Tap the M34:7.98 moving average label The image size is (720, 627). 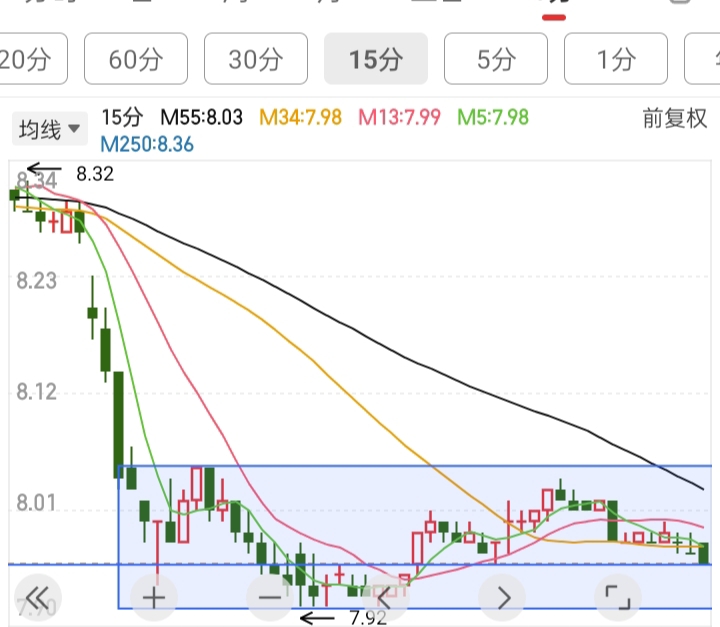tap(301, 118)
